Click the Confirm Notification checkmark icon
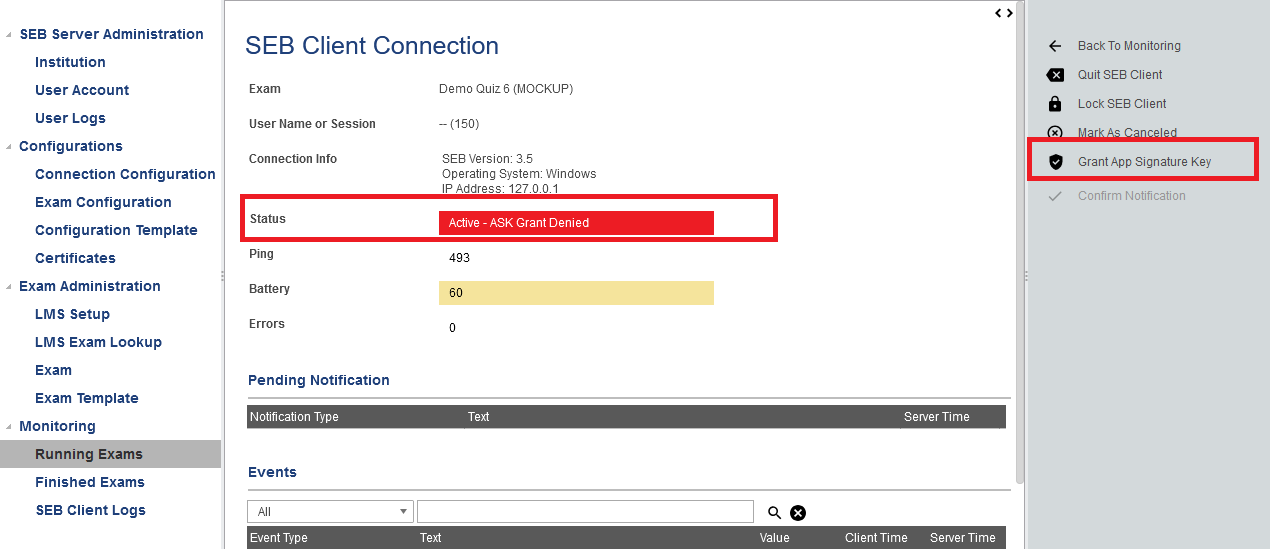The image size is (1270, 549). (1054, 196)
